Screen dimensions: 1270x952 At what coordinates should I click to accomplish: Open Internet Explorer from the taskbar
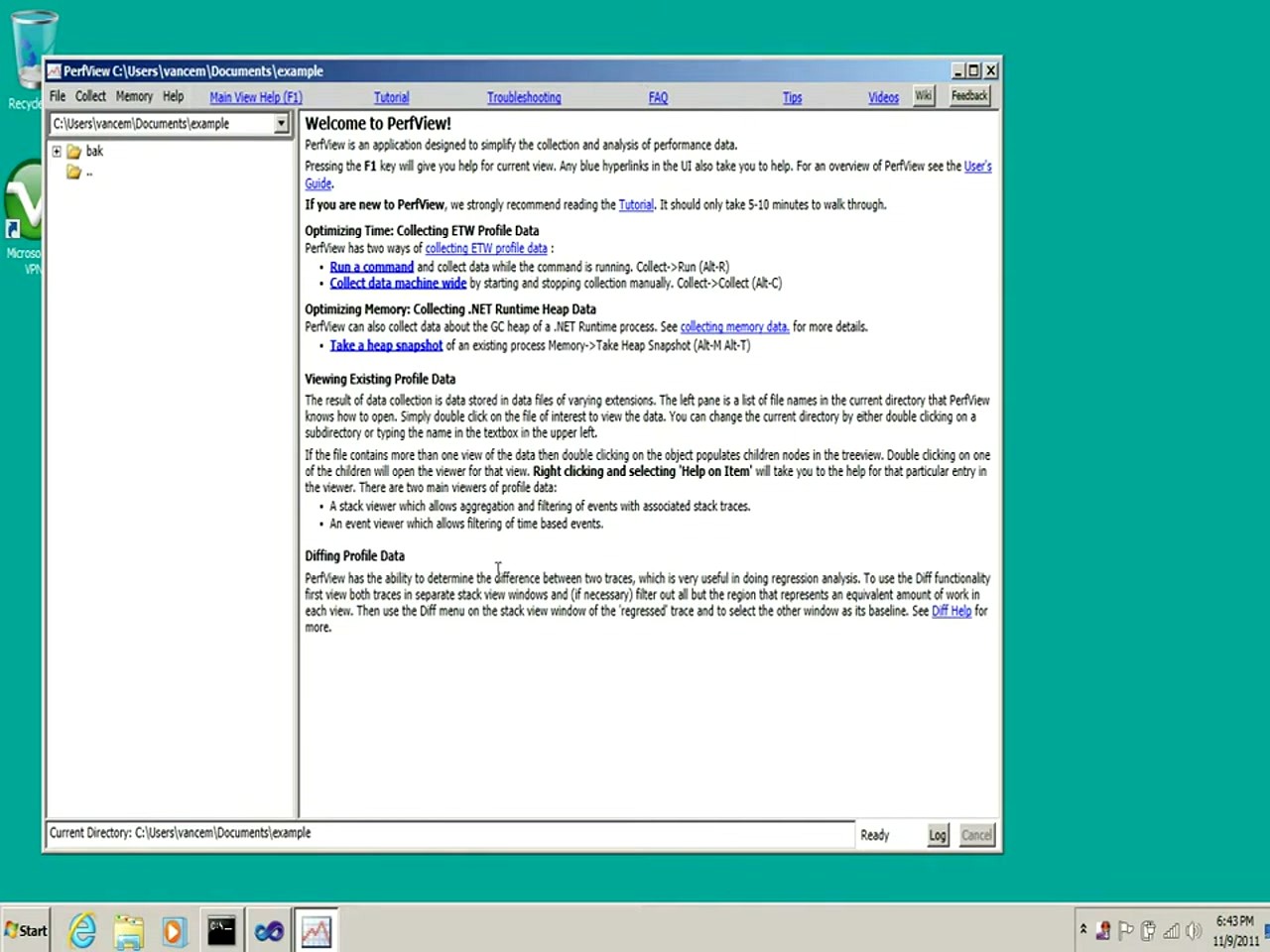point(81,930)
